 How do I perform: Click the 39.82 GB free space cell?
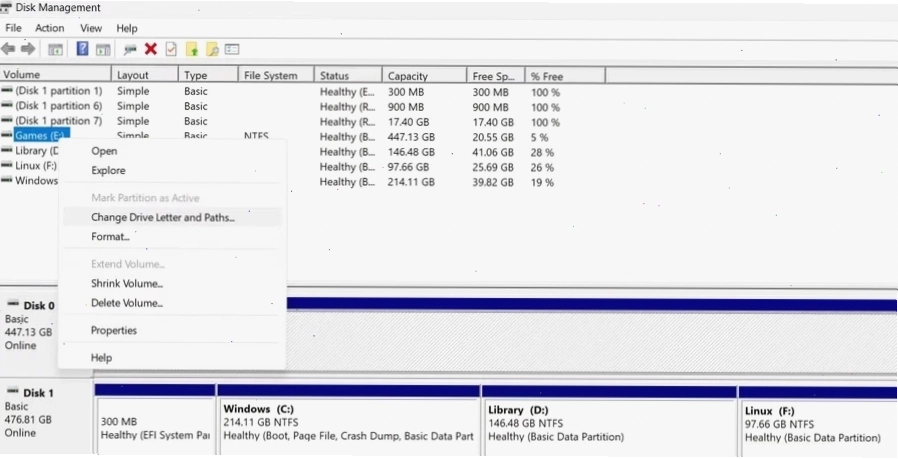tap(493, 182)
